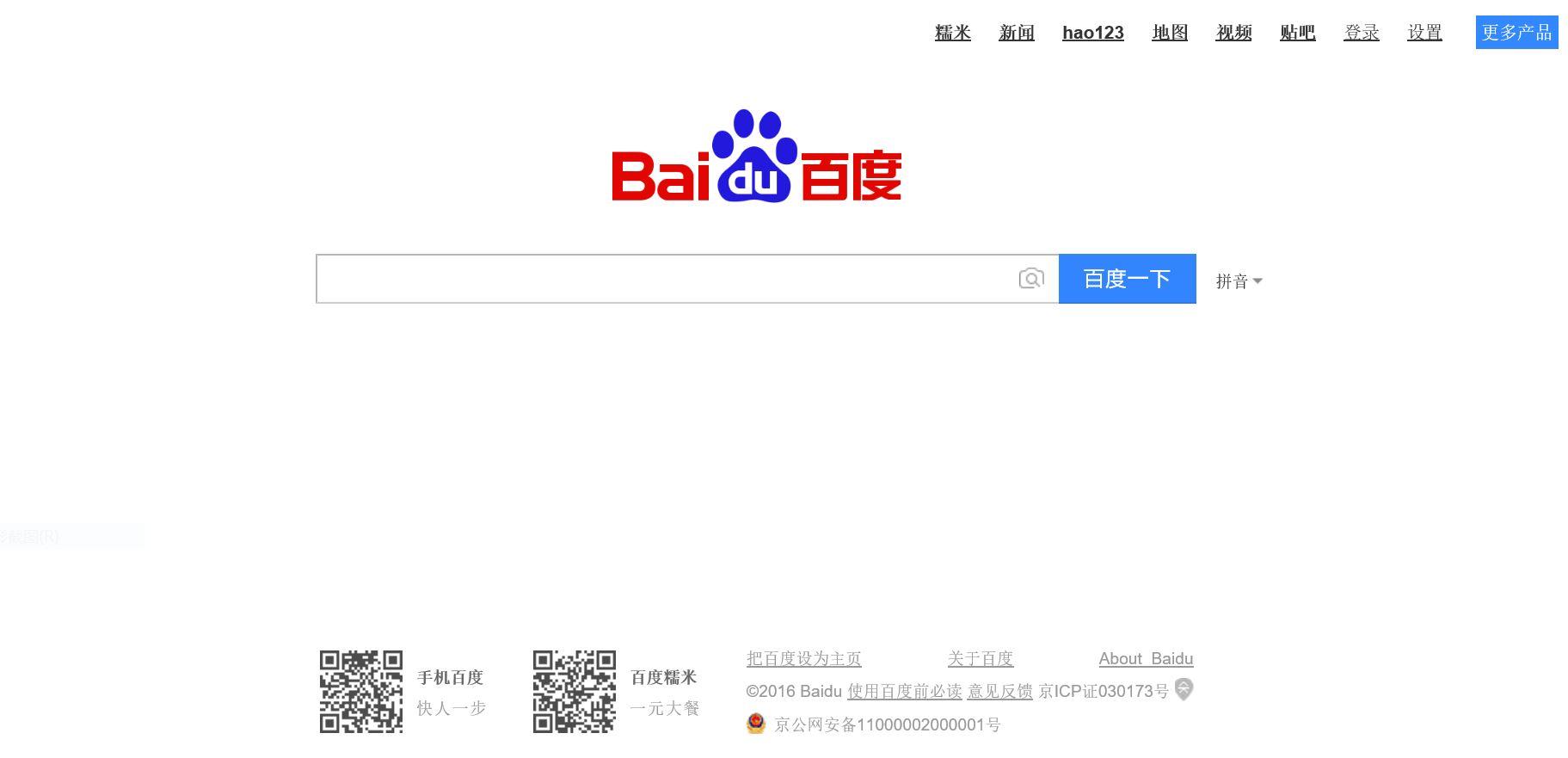This screenshot has height=758, width=1568.
Task: Click the camera image-search icon
Action: click(1031, 279)
